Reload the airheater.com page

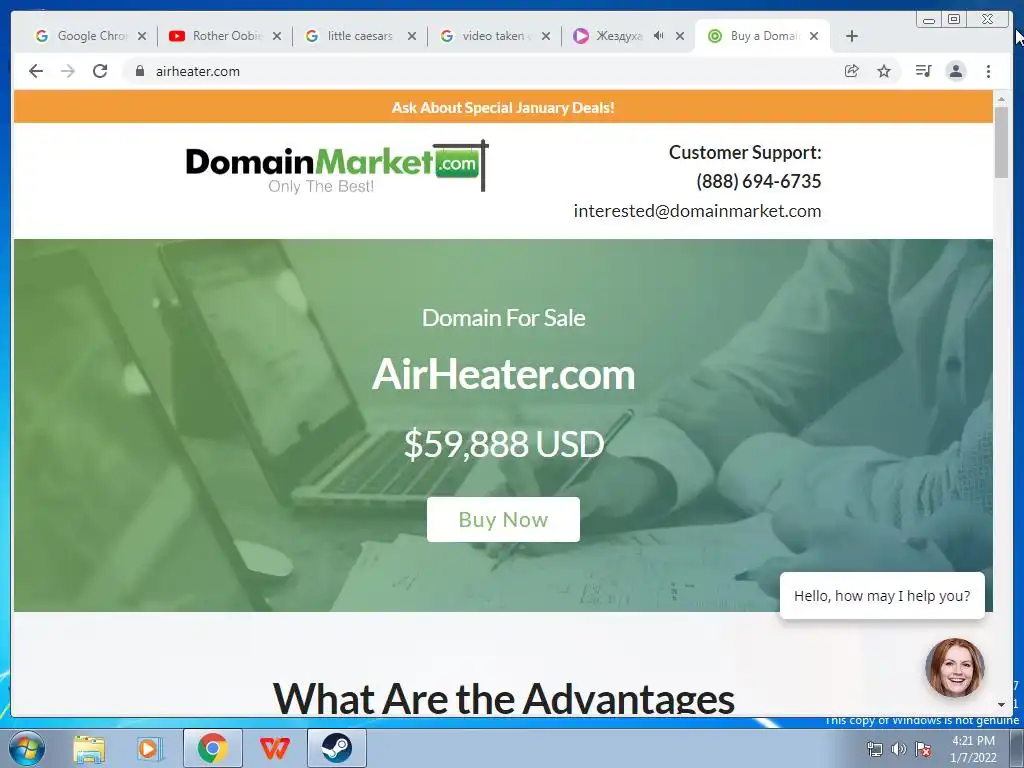[x=100, y=71]
